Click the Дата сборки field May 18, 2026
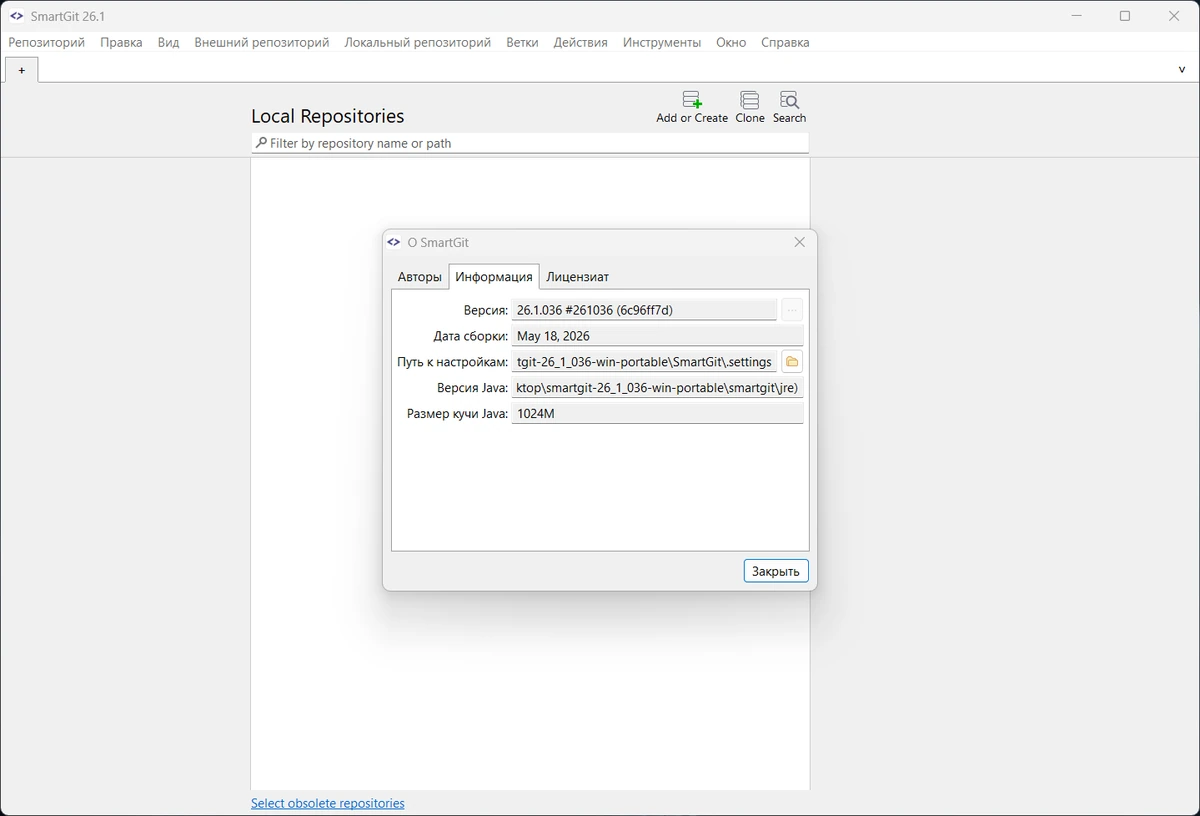This screenshot has width=1200, height=816. (x=657, y=336)
